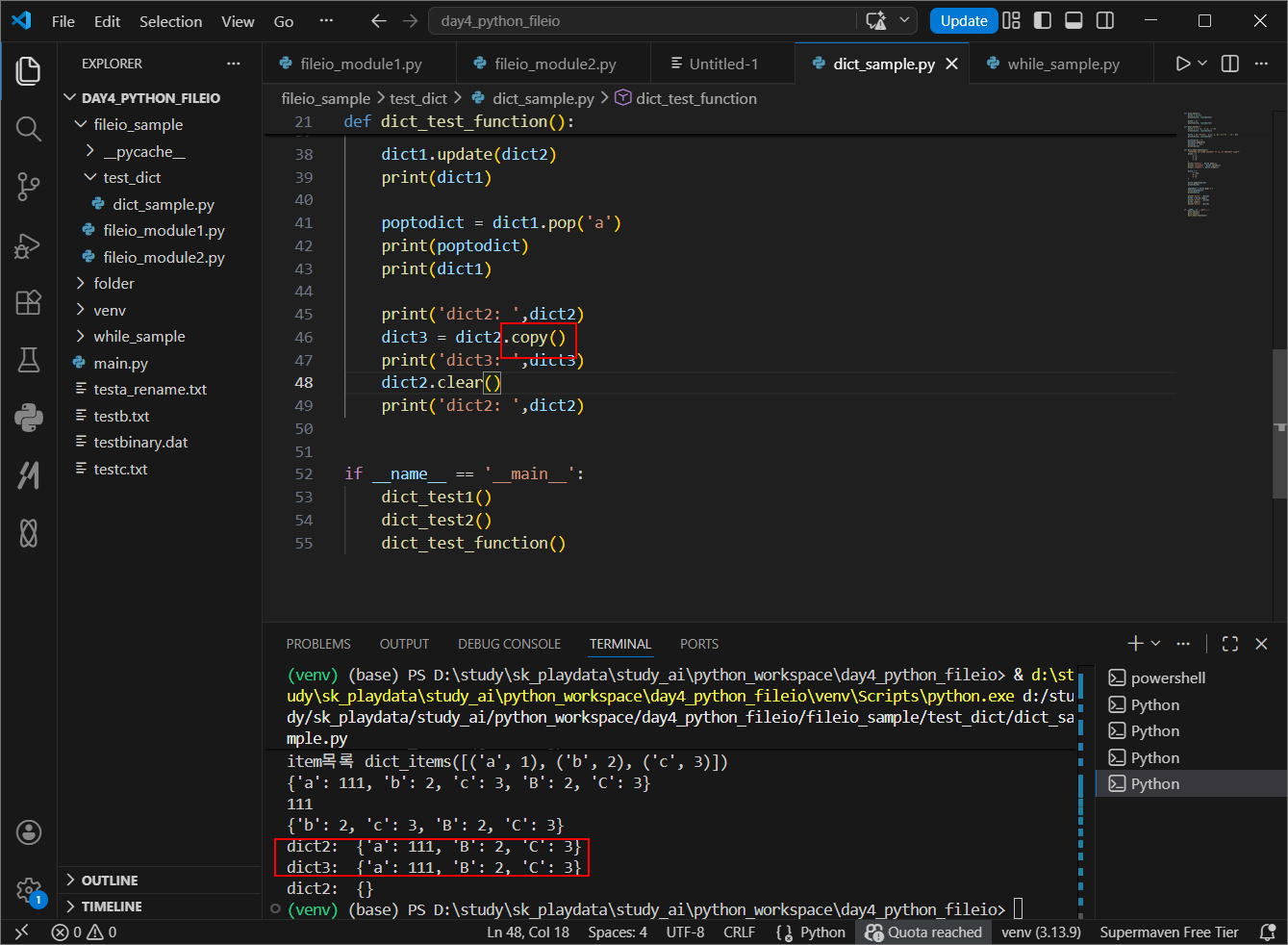Add a new terminal with plus icon
1288x945 pixels.
tap(1135, 644)
